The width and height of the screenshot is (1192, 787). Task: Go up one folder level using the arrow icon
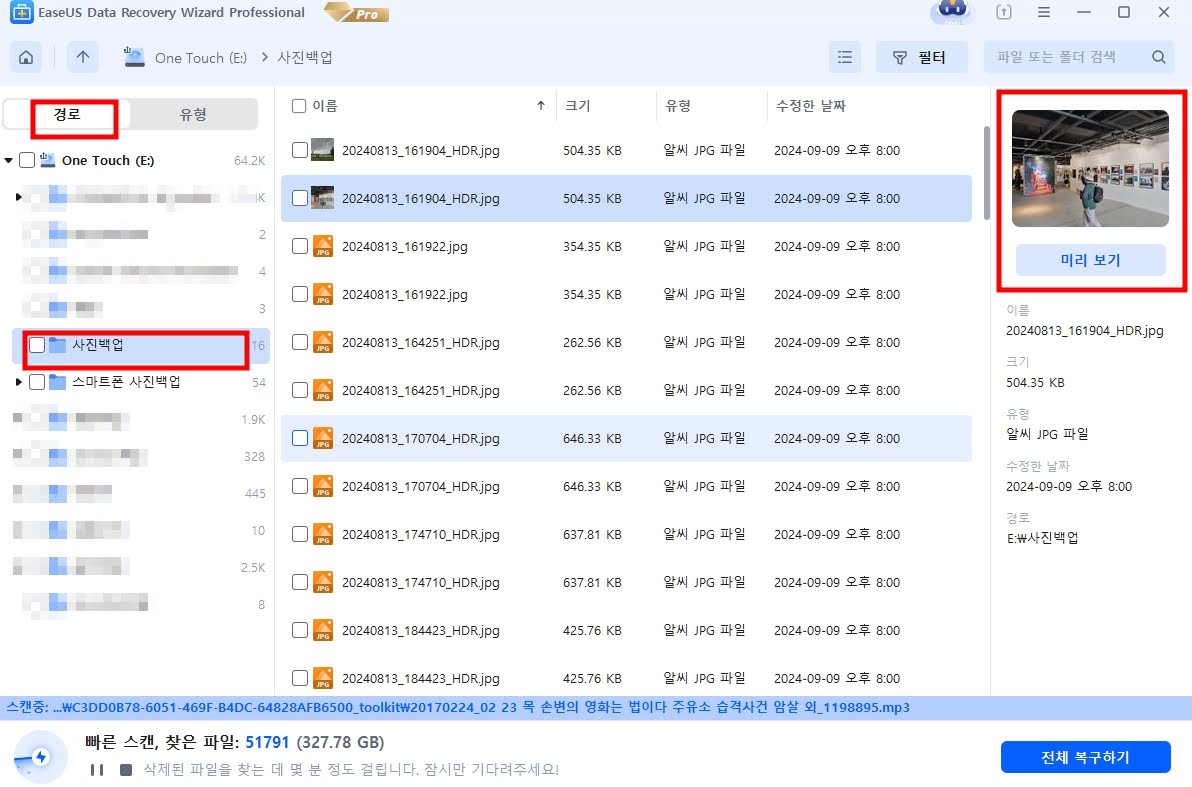point(83,57)
